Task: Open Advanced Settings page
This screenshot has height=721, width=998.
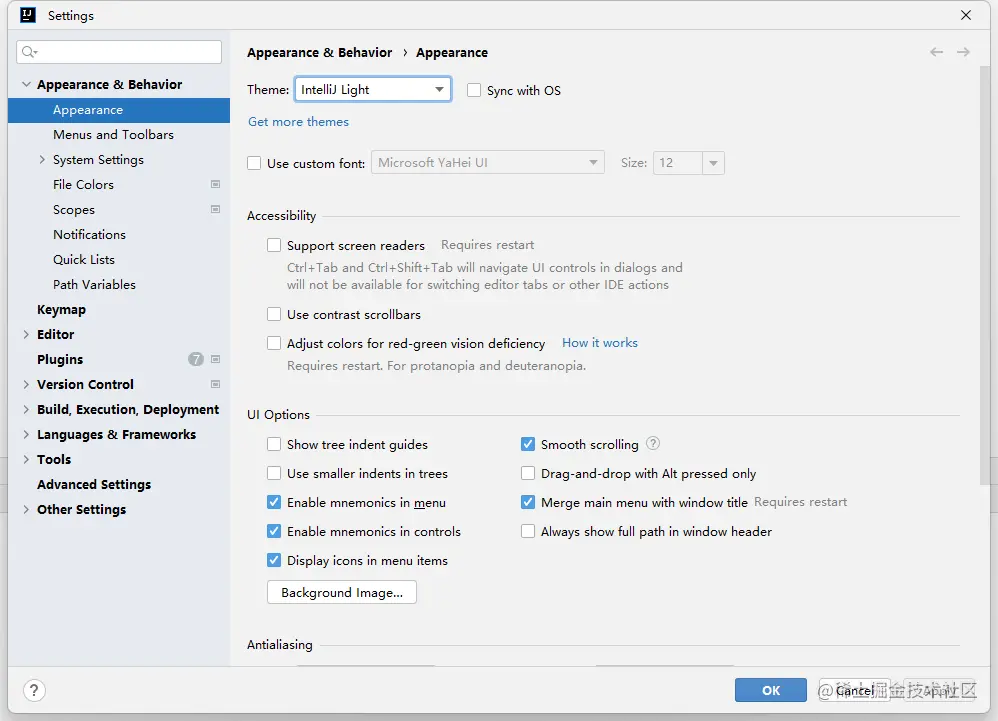Action: click(94, 485)
